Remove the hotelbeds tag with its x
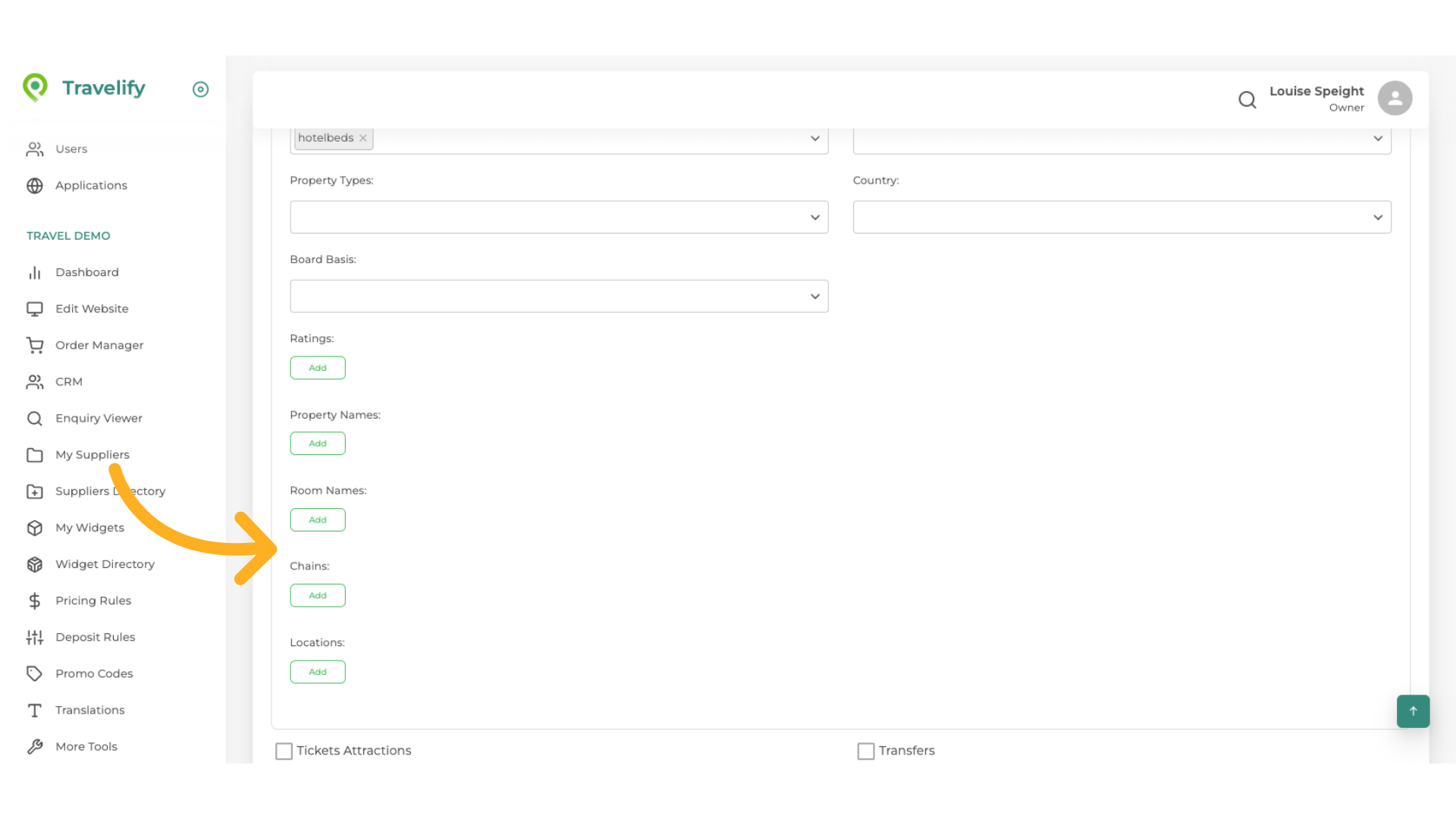The width and height of the screenshot is (1456, 819). [x=363, y=138]
